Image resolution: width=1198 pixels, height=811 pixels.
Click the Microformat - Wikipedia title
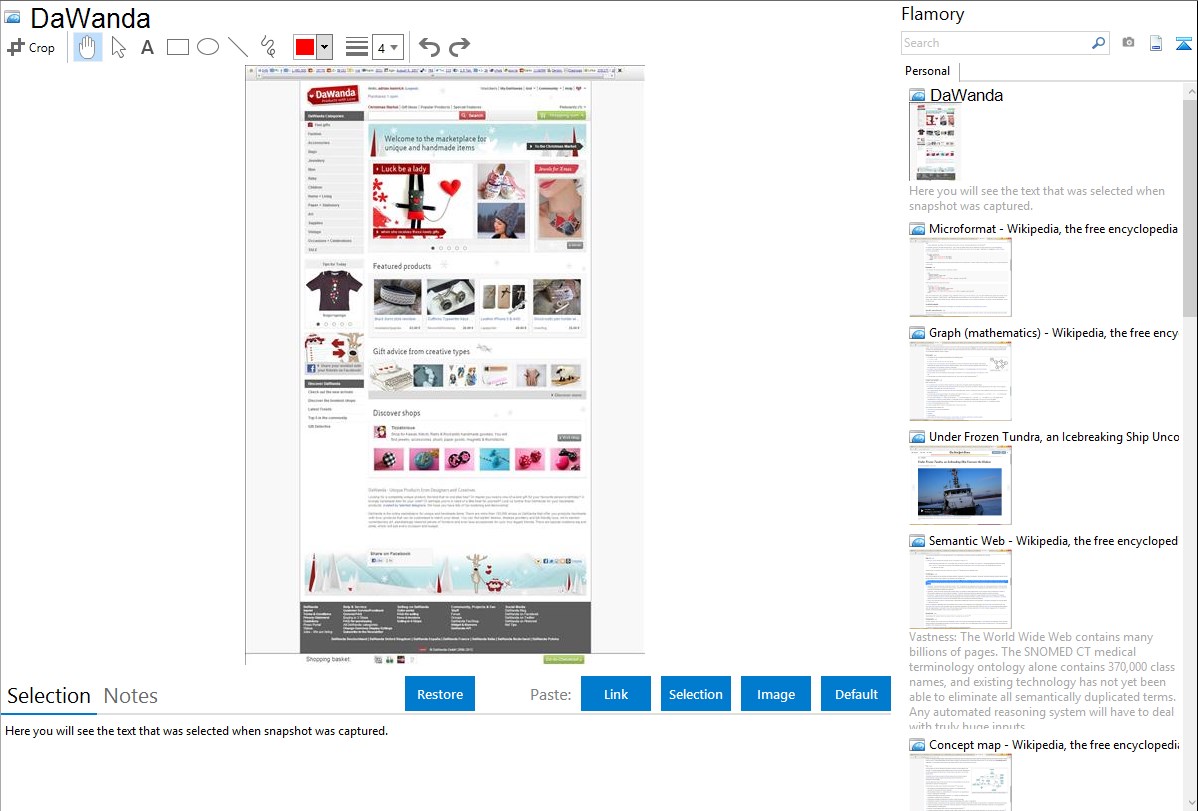[1053, 229]
